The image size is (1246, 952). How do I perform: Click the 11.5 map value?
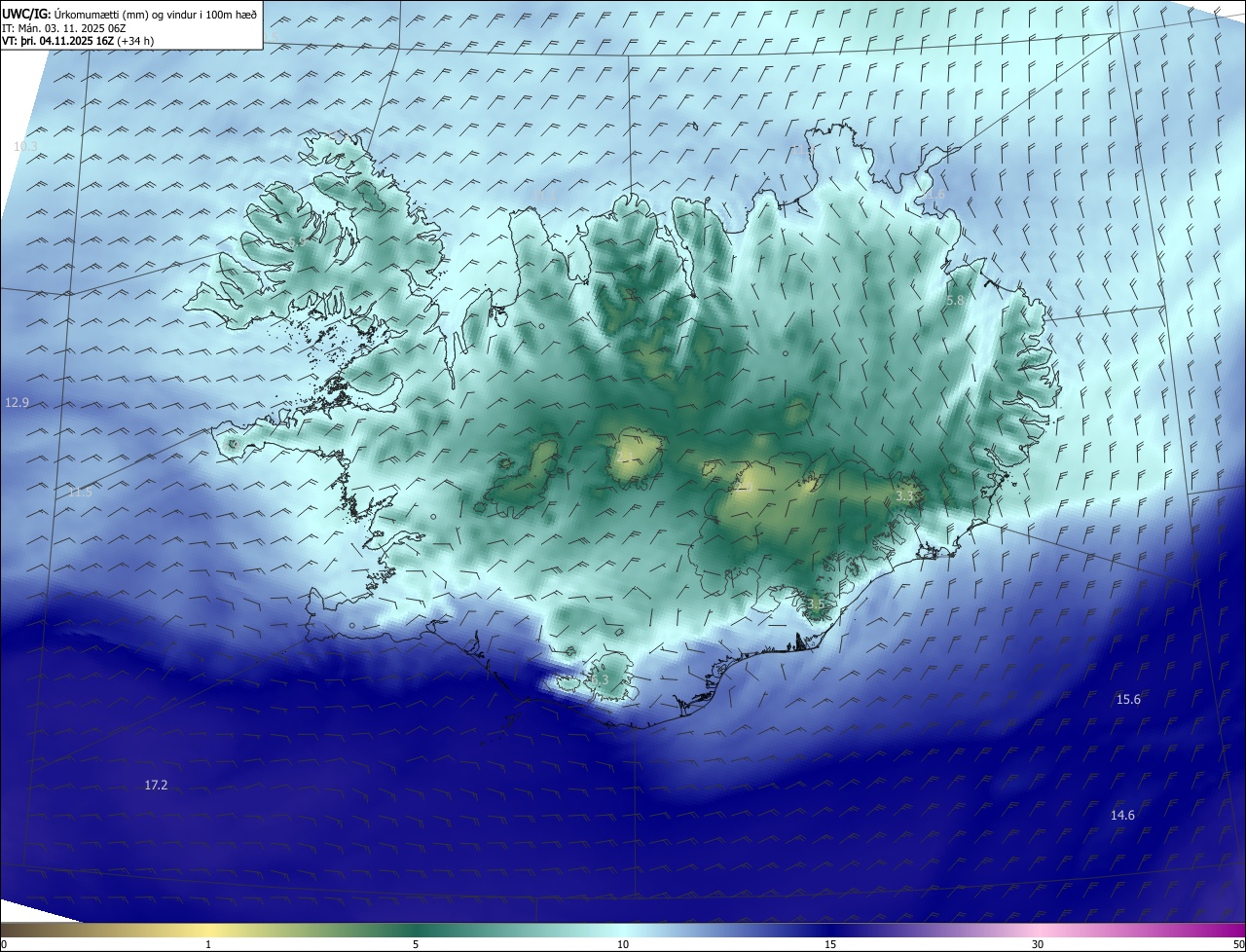[80, 493]
